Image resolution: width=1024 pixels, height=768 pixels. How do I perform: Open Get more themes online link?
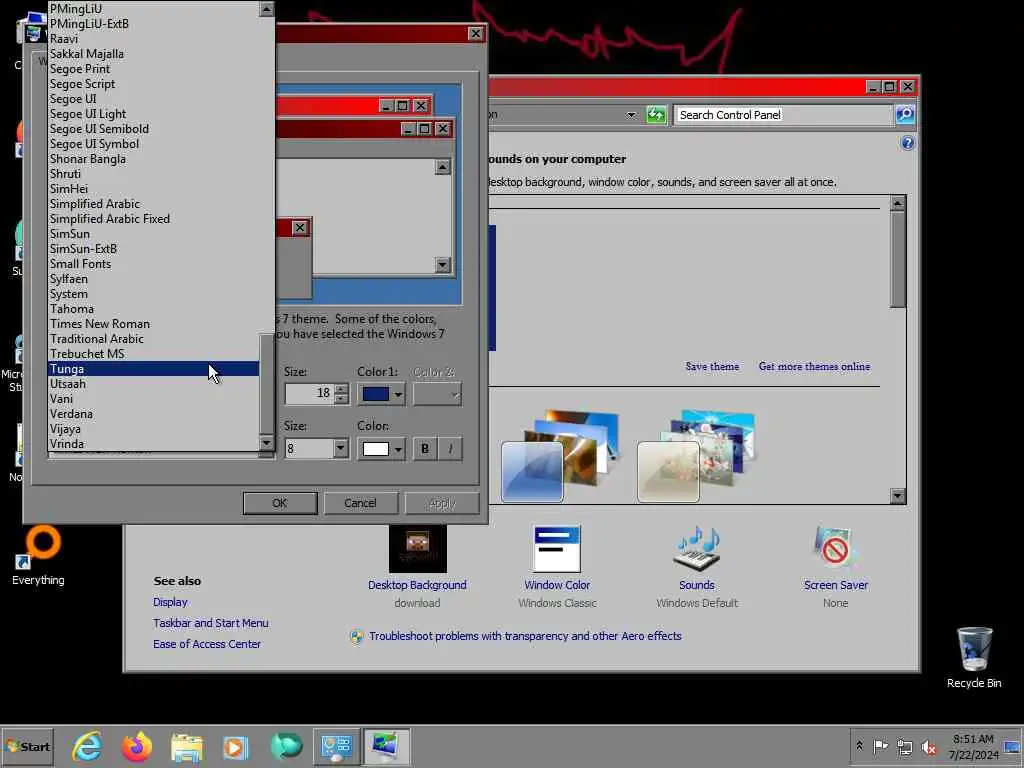[x=814, y=366]
